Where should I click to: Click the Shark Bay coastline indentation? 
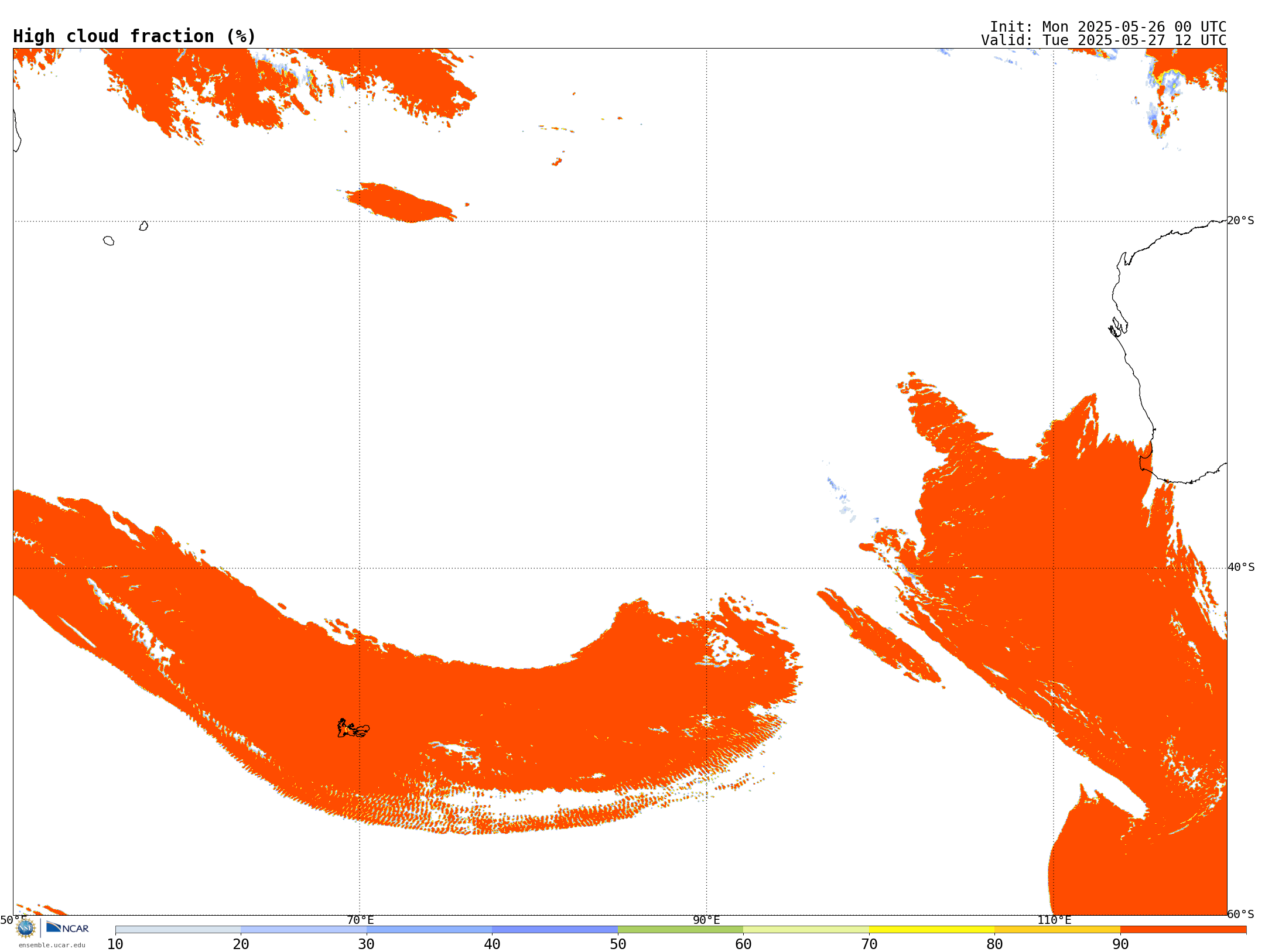click(x=1118, y=326)
